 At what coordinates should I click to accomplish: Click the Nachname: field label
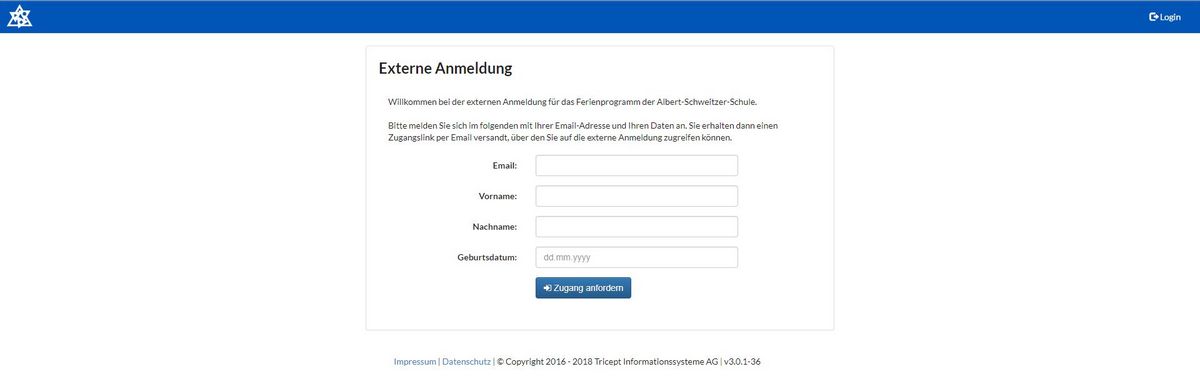coord(495,227)
